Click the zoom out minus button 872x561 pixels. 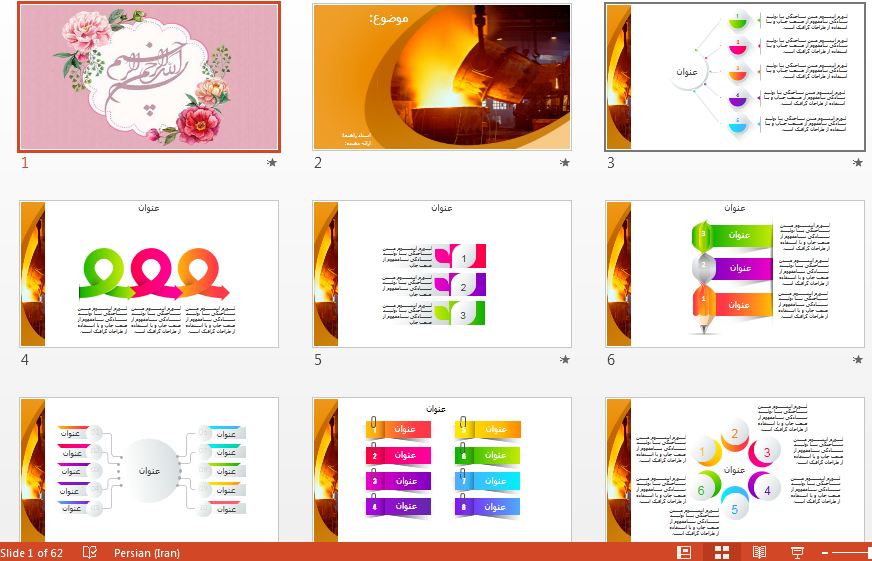coord(827,552)
